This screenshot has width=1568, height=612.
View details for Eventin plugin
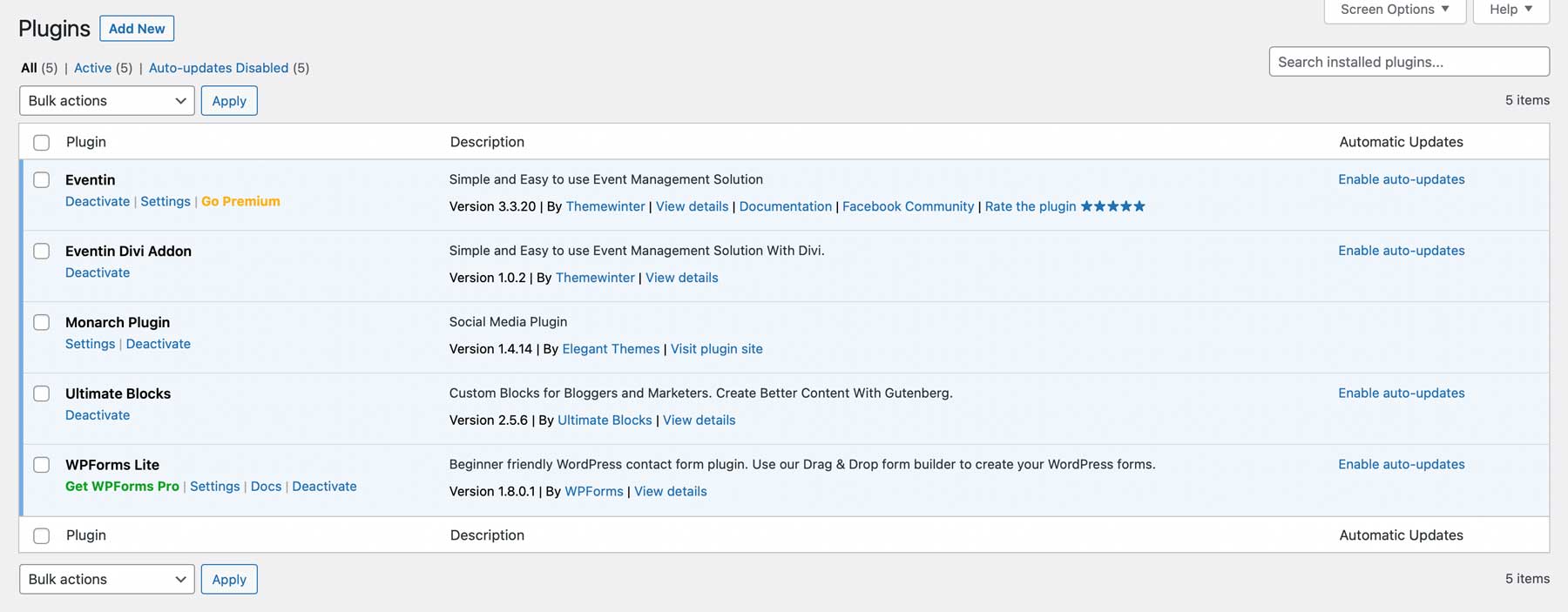[692, 206]
